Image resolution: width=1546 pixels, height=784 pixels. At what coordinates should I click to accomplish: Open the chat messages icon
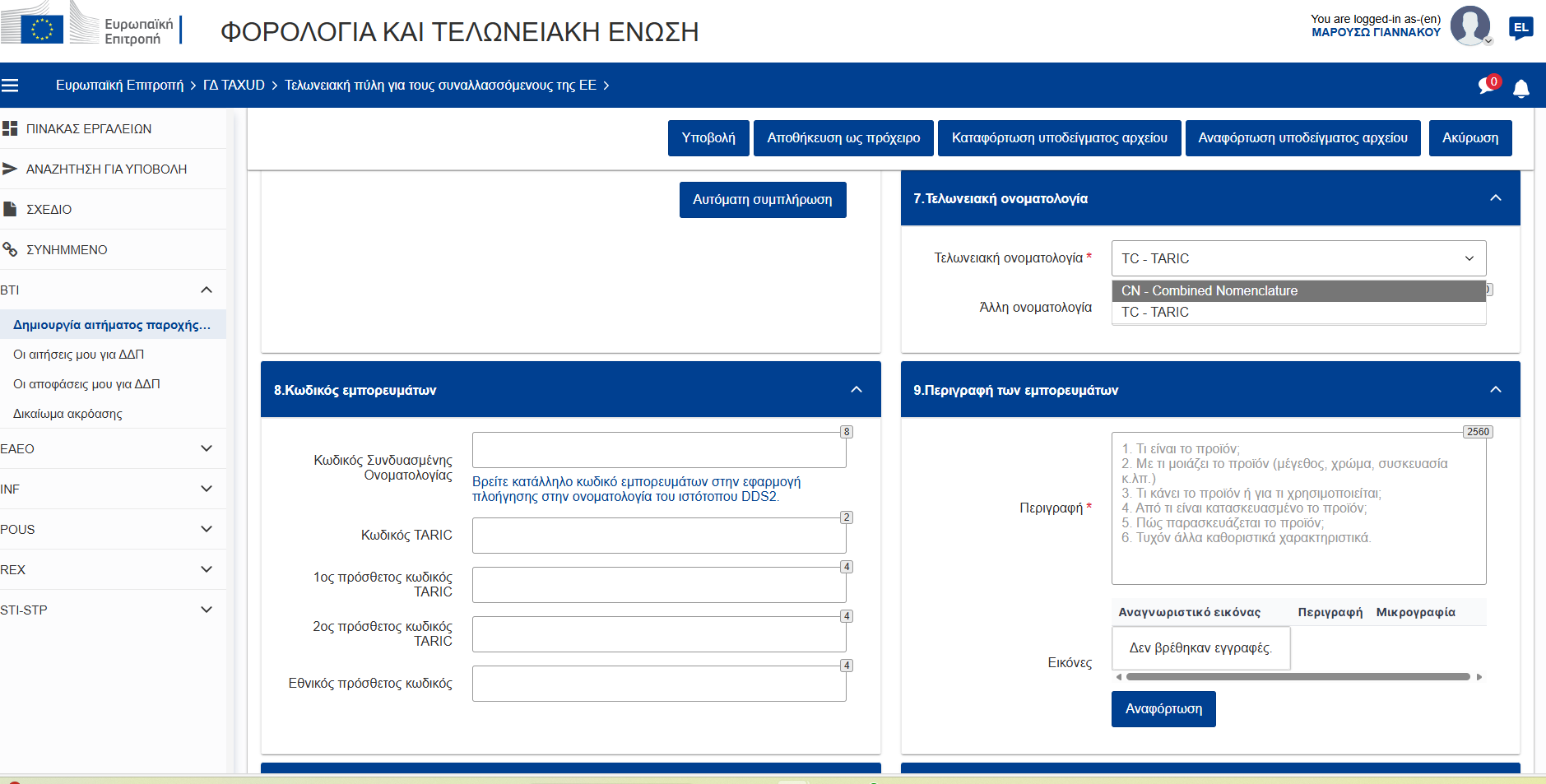pyautogui.click(x=1487, y=86)
